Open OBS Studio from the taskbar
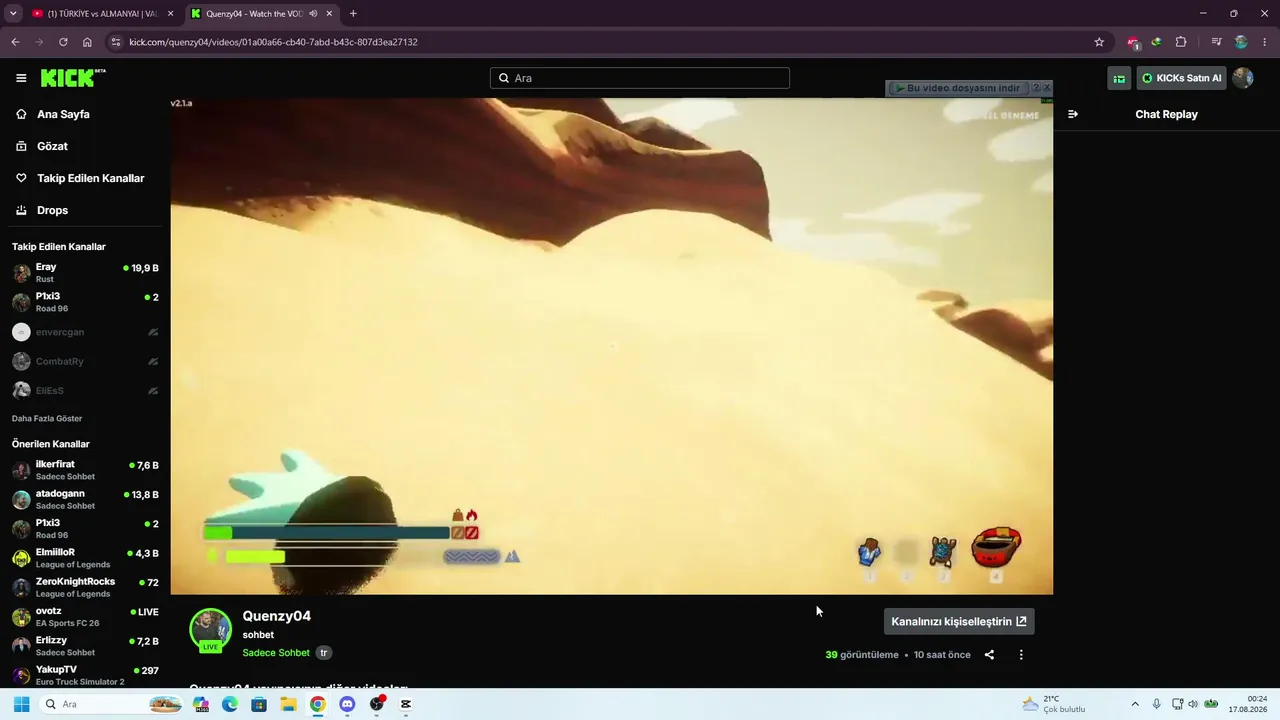 376,704
